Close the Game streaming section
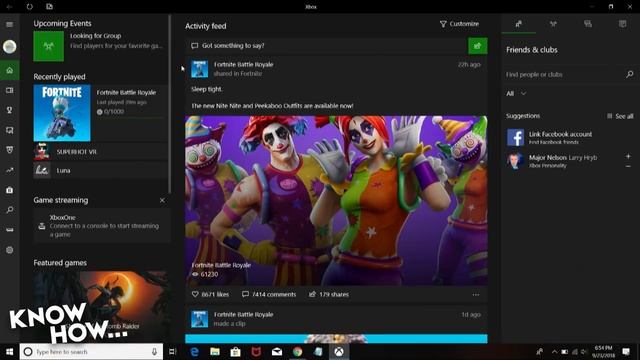640x360 pixels. [162, 200]
